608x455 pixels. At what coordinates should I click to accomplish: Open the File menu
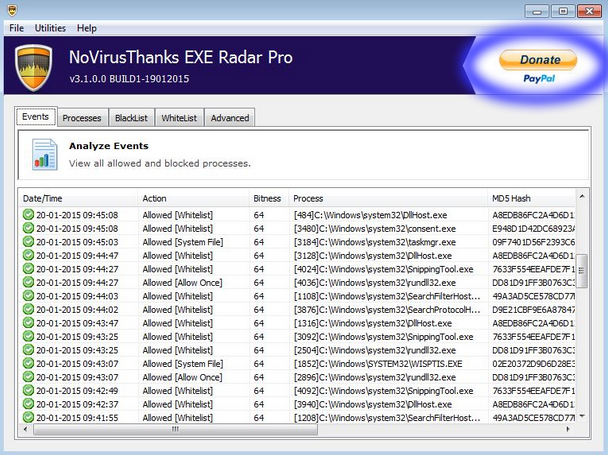pyautogui.click(x=17, y=28)
